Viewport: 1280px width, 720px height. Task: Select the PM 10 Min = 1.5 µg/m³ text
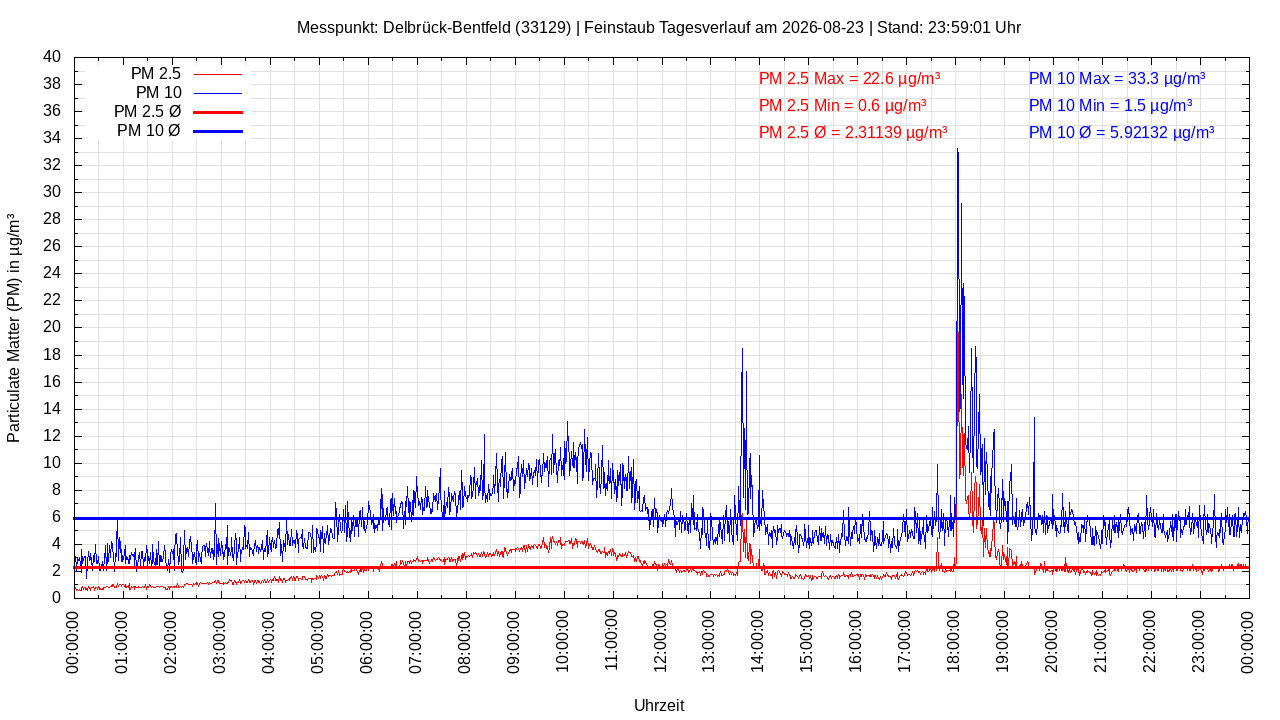(1110, 105)
